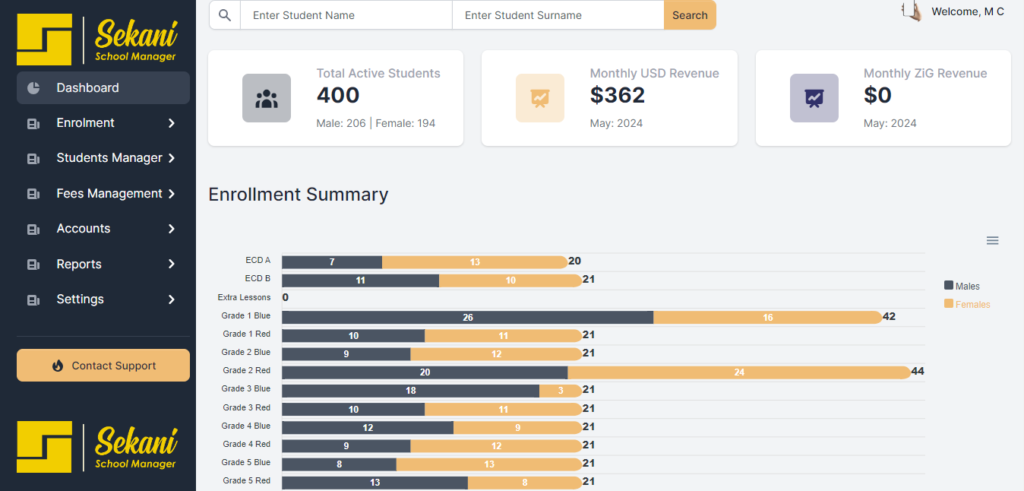The height and width of the screenshot is (491, 1024).
Task: Click the Sekani logo at top left
Action: tap(98, 39)
